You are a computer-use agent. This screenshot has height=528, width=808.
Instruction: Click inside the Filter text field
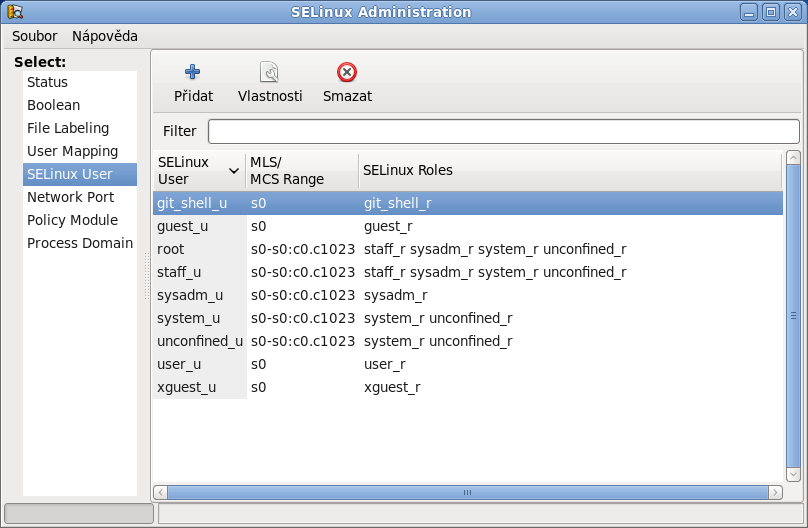pos(503,131)
